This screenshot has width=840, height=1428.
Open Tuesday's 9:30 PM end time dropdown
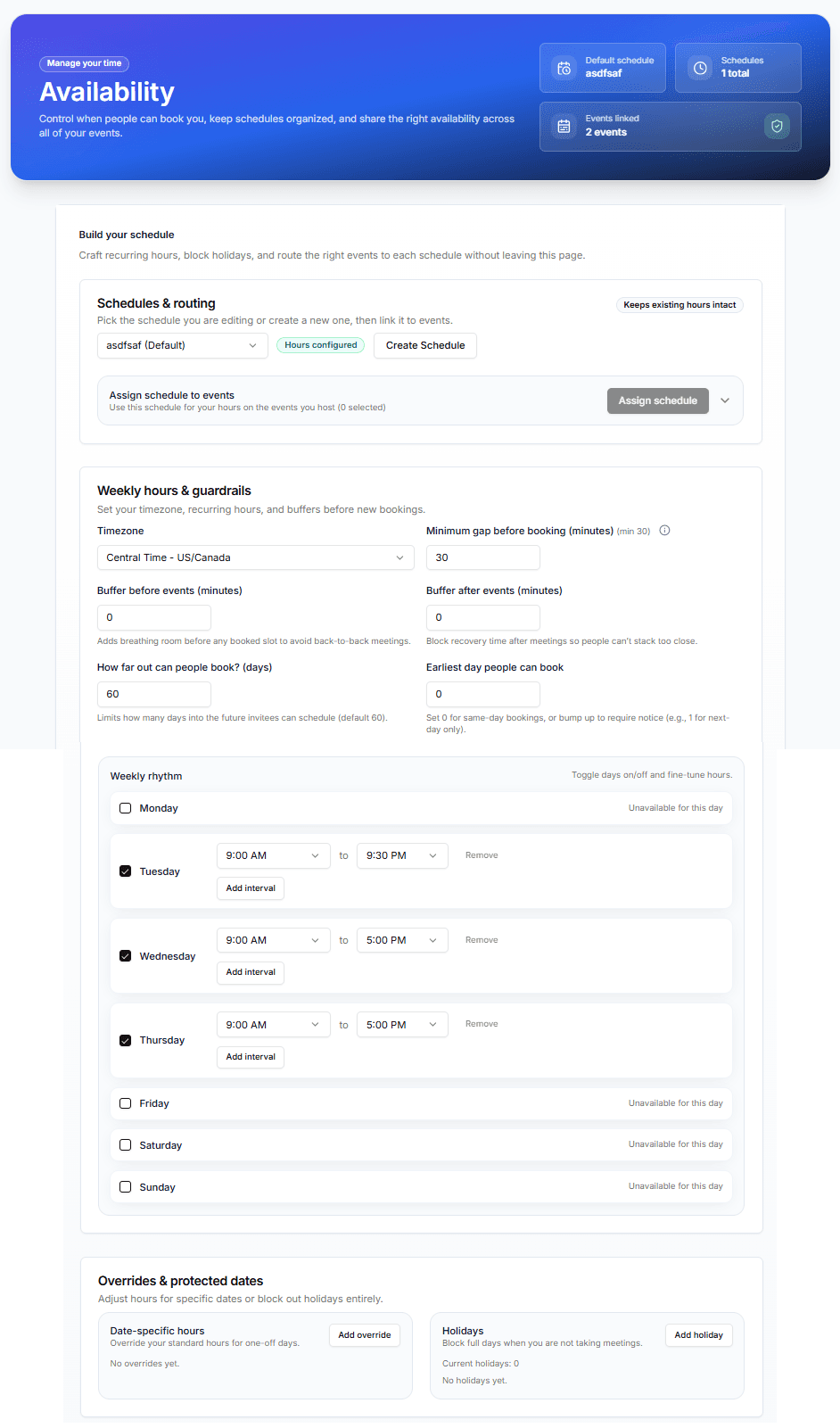click(x=402, y=855)
